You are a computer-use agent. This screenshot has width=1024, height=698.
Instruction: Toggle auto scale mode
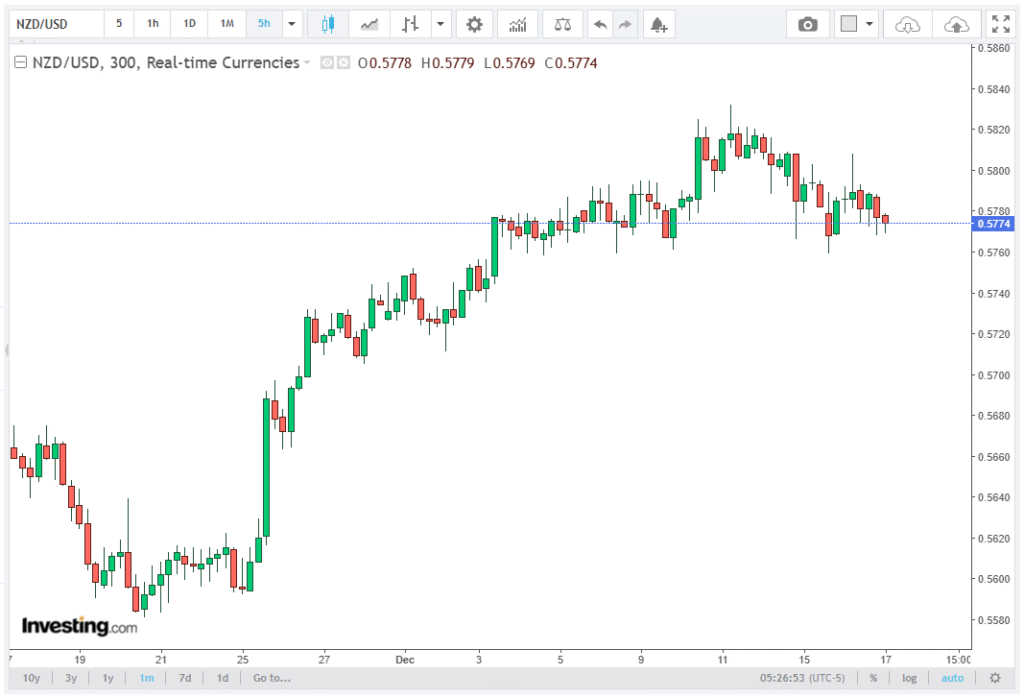tap(952, 678)
